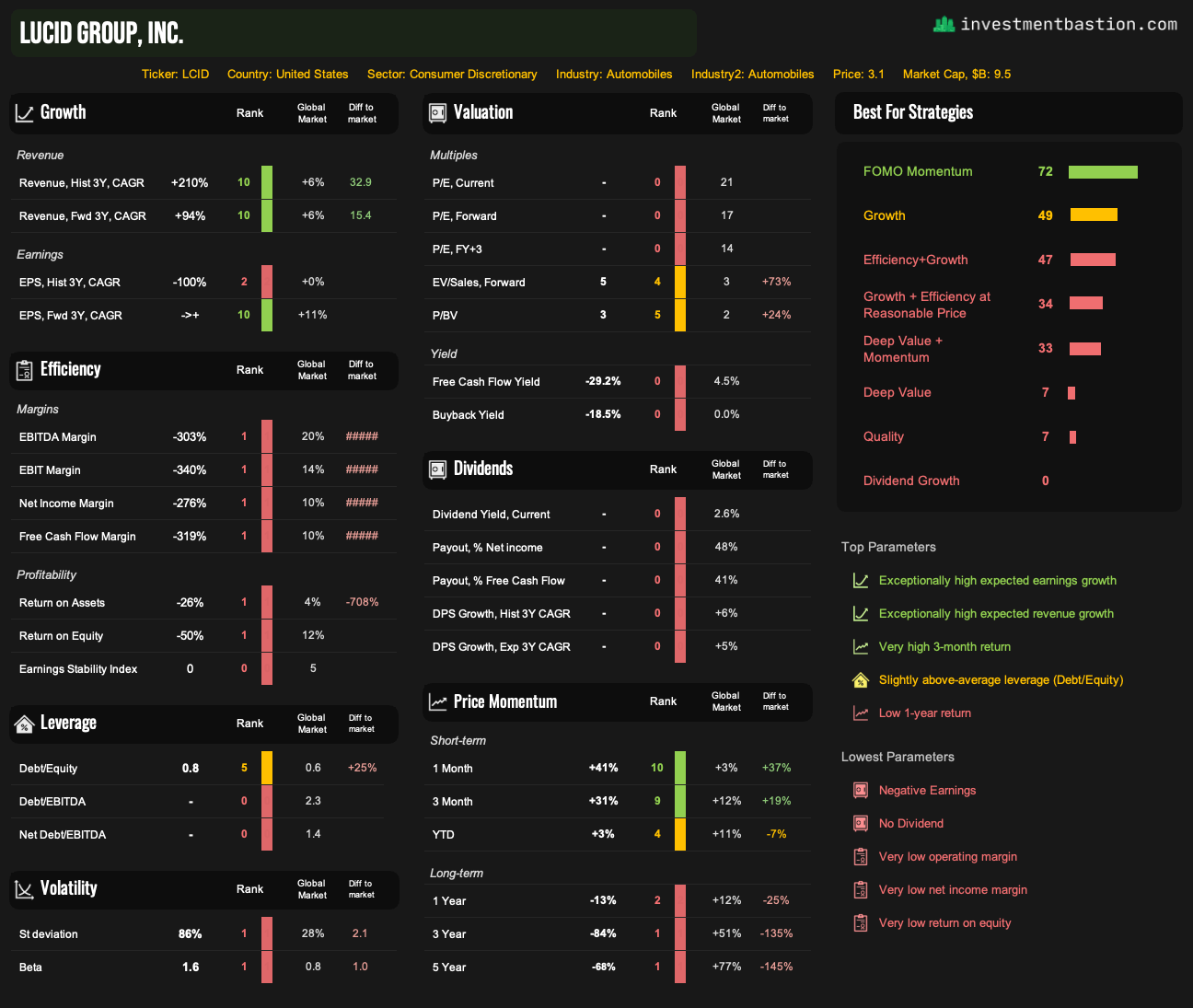Click the Price Momentum line chart icon

[438, 702]
